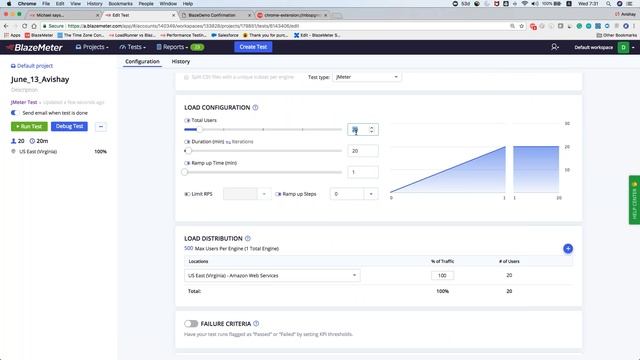Image resolution: width=640 pixels, height=360 pixels.
Task: Toggle the Ramp up Steps switch
Action: click(x=278, y=194)
